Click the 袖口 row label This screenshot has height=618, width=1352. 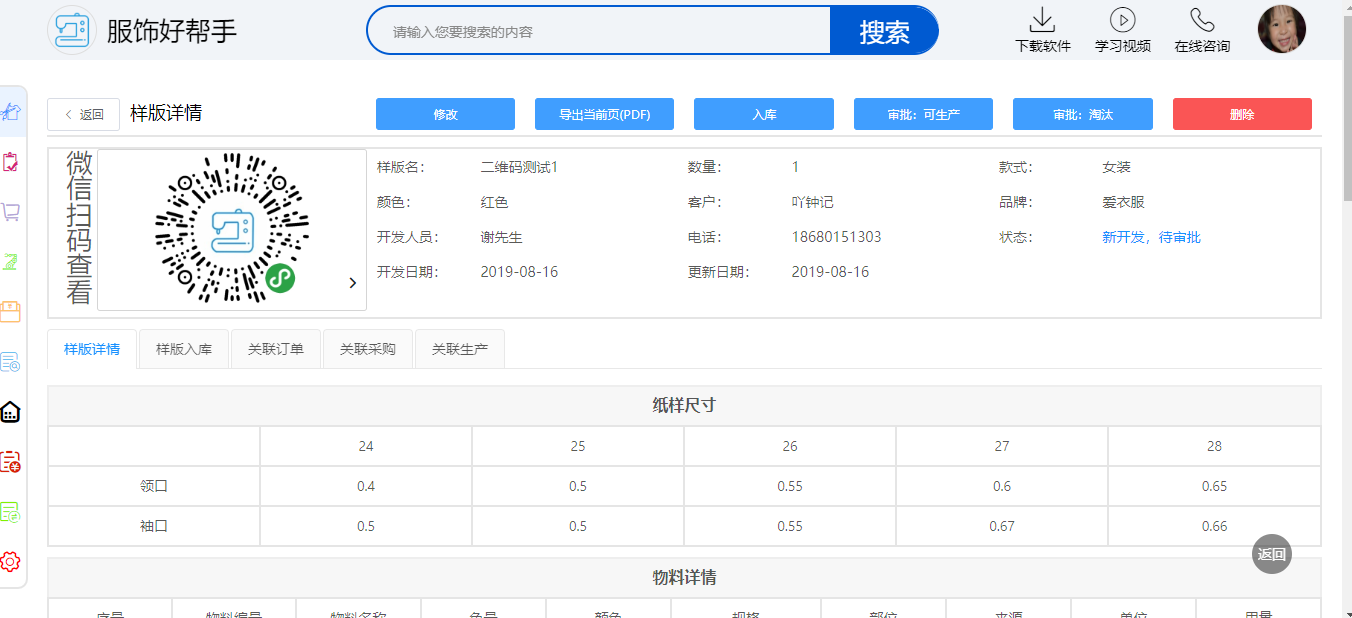click(x=154, y=526)
